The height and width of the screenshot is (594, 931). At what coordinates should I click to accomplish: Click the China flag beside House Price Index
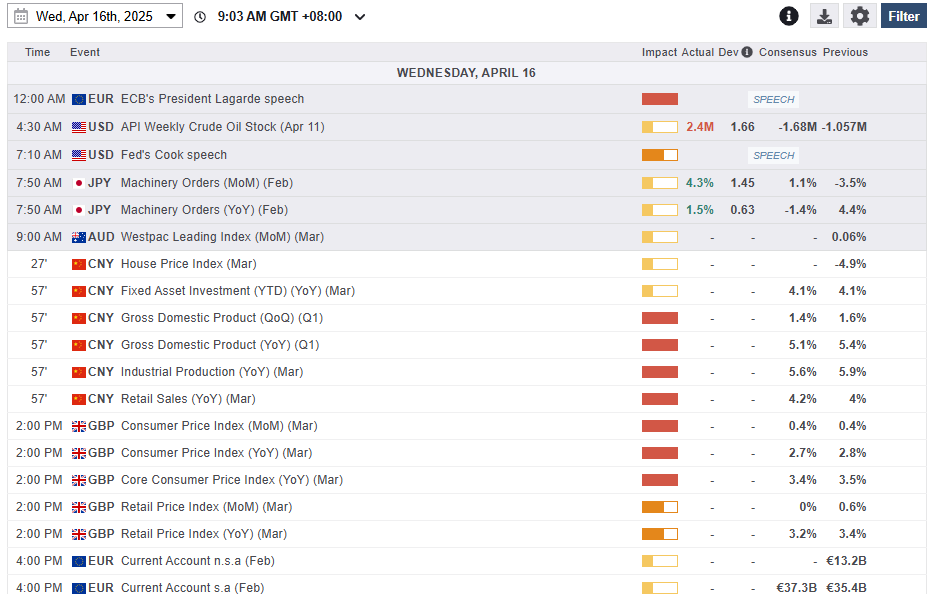pyautogui.click(x=79, y=264)
